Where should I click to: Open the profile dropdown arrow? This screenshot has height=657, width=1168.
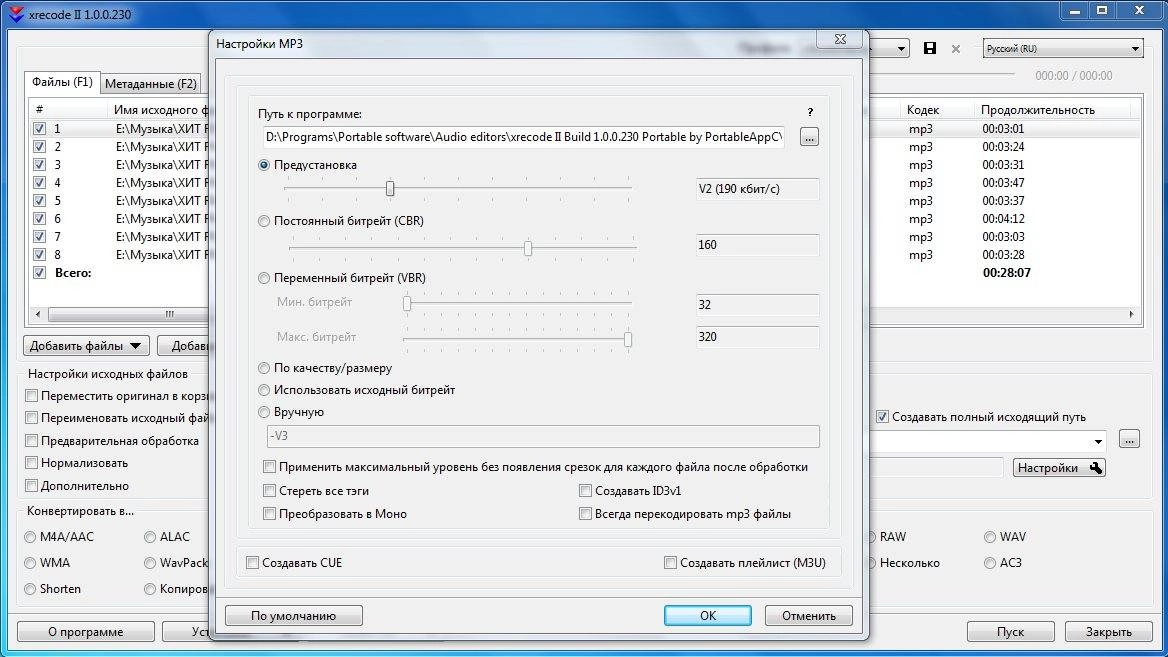(x=901, y=49)
